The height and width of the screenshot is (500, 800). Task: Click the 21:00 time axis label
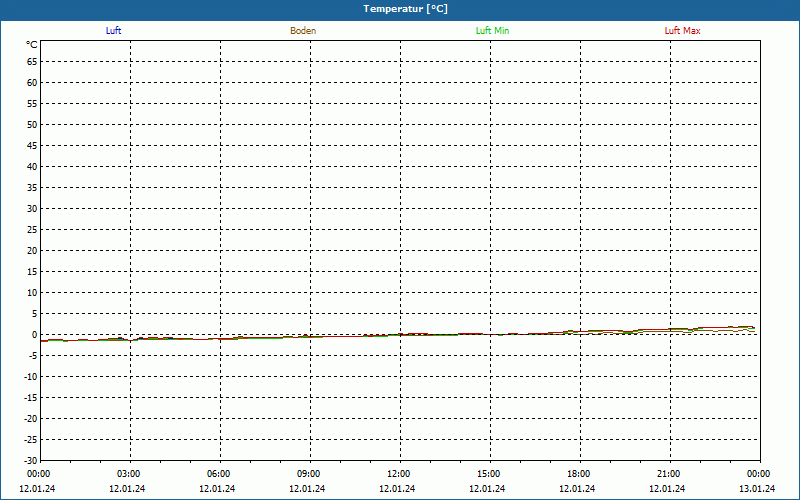click(669, 474)
